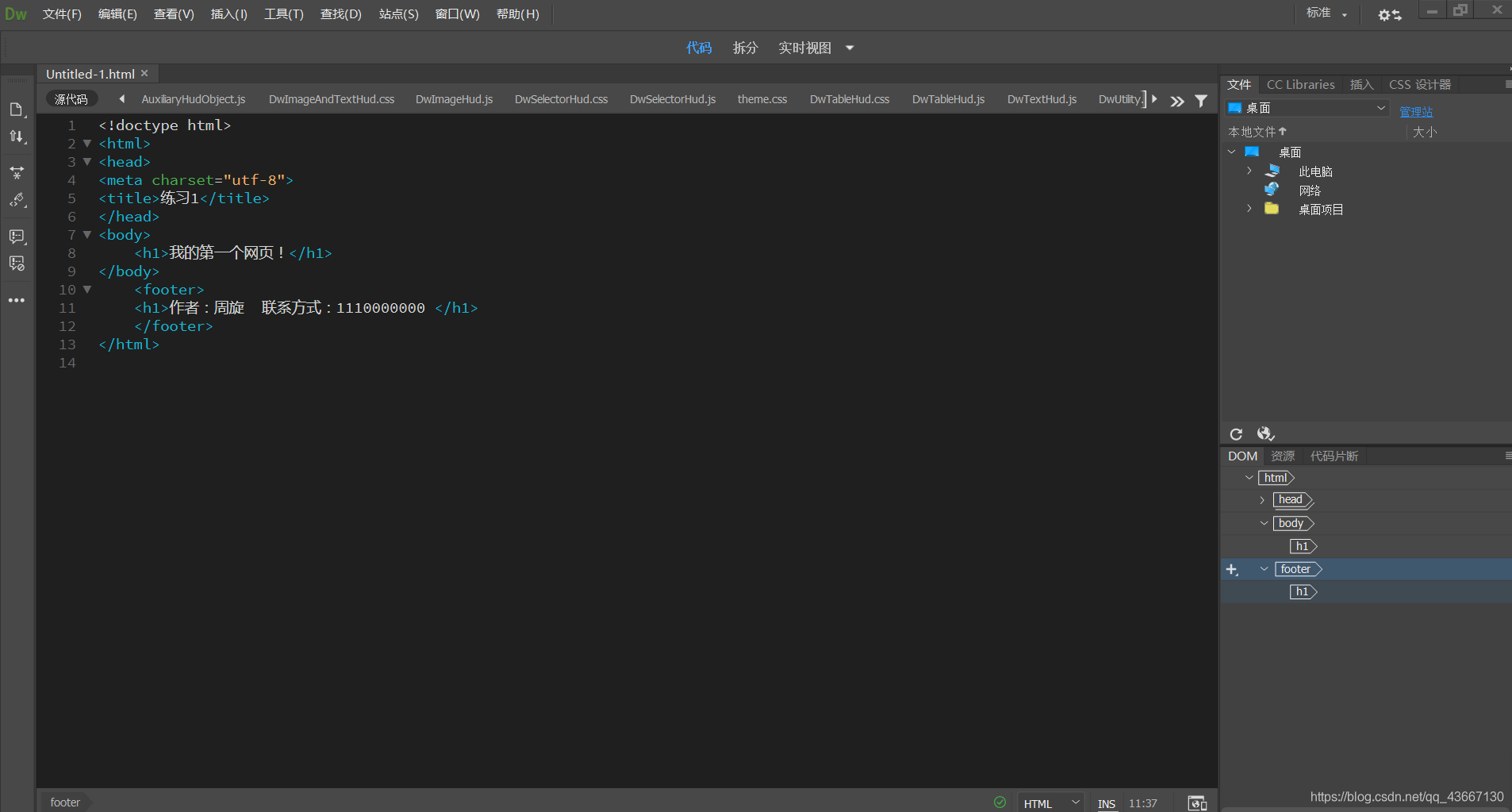Open the 查看(V) menu

174,14
